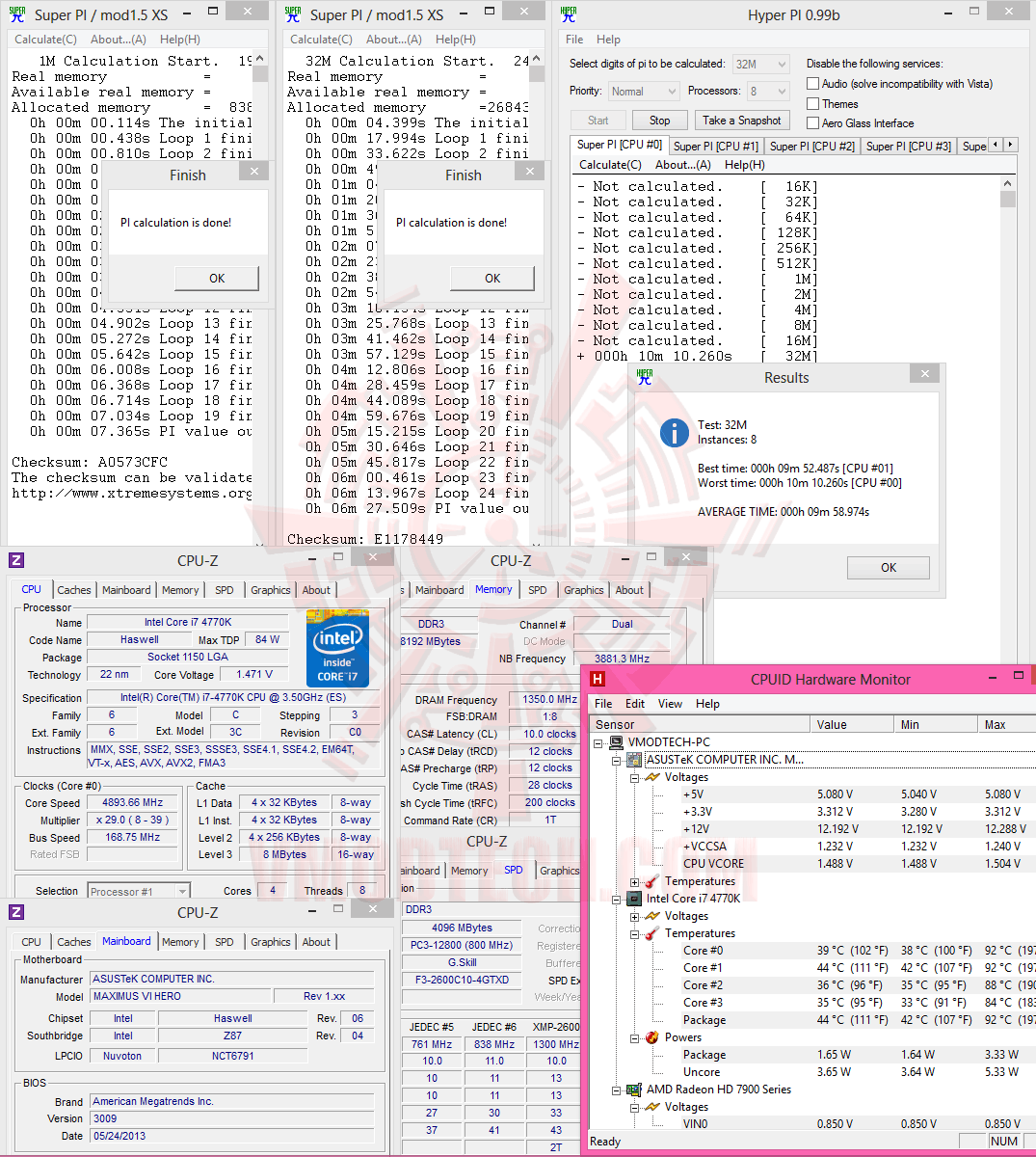Click the Hyper PI icon in the Results dialog title
The width and height of the screenshot is (1036, 1157).
[645, 377]
